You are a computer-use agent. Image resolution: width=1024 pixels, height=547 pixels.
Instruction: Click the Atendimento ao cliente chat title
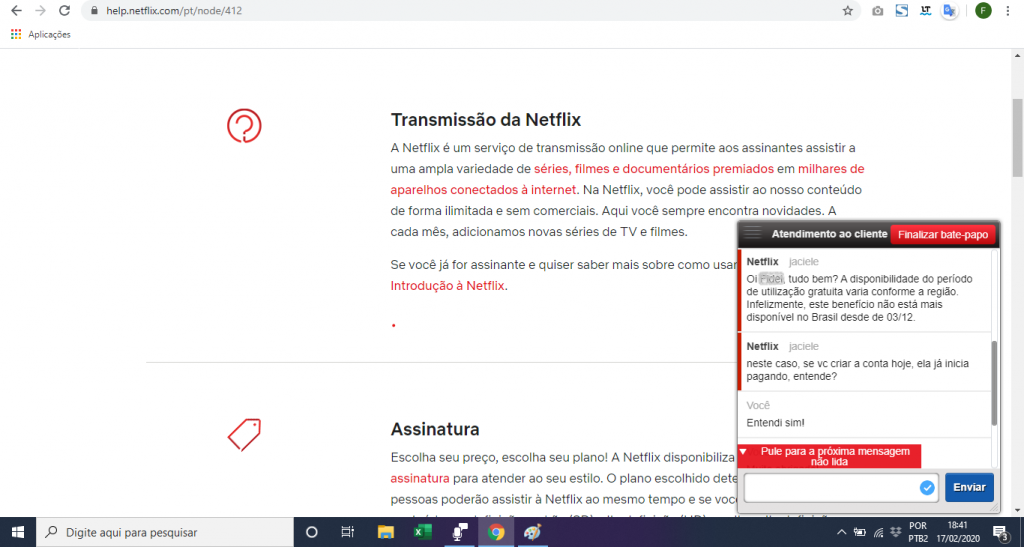pyautogui.click(x=829, y=234)
